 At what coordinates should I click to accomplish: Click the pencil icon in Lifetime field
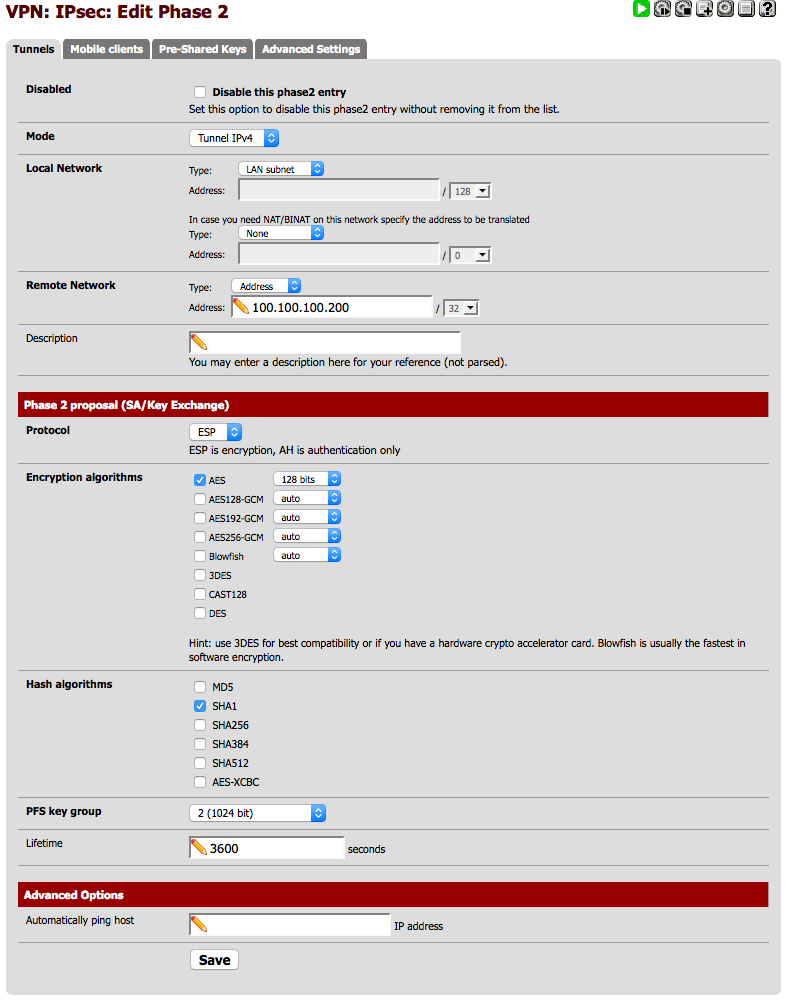click(199, 847)
